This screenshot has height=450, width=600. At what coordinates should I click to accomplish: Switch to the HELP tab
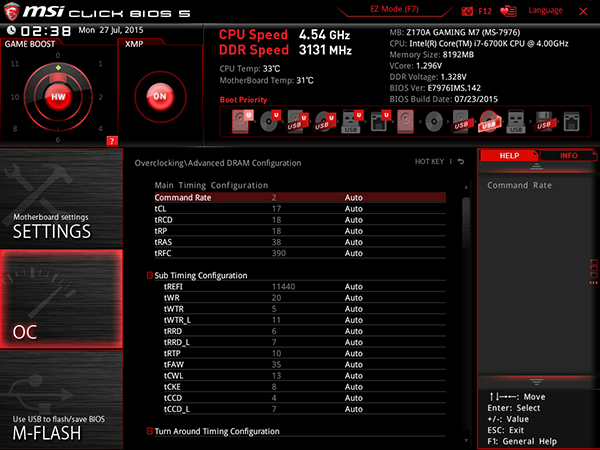[x=509, y=155]
